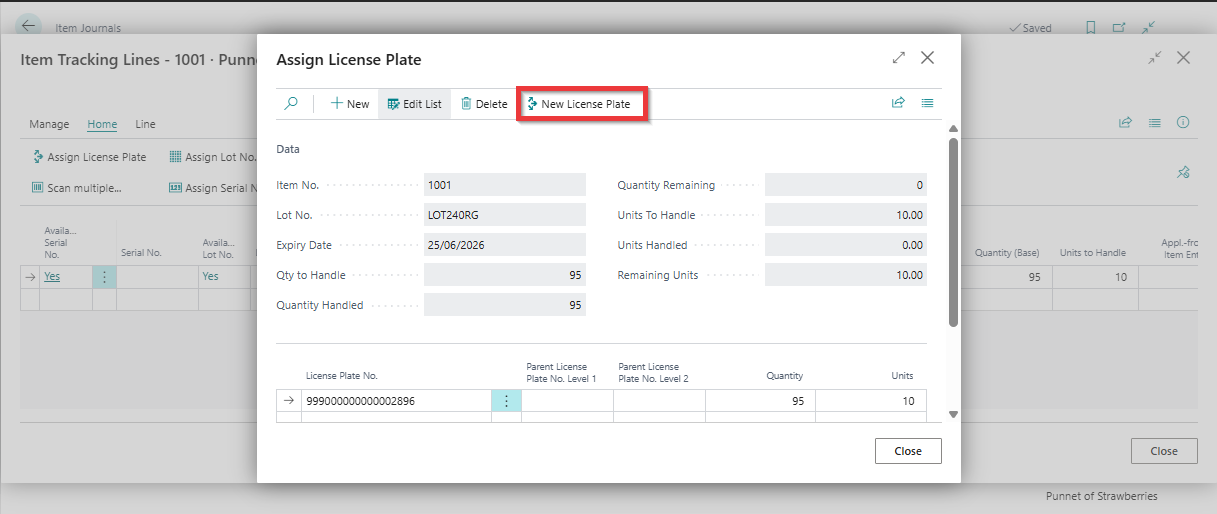Open share icon in Assign License Plate dialog
1217x514 pixels.
point(898,103)
